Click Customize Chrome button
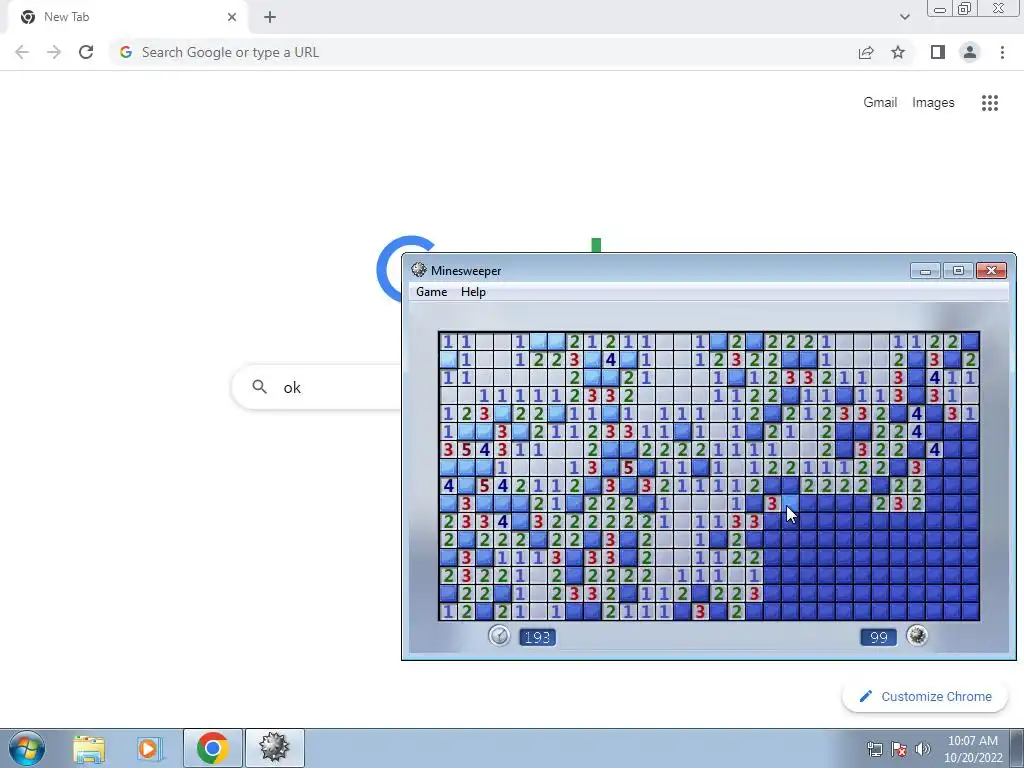This screenshot has height=768, width=1024. pyautogui.click(x=925, y=696)
